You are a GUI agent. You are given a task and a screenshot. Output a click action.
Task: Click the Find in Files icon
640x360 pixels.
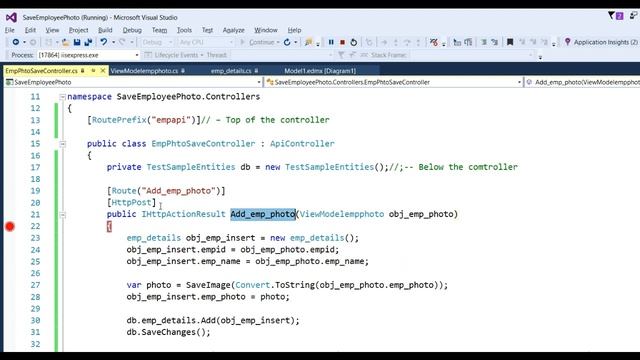[309, 42]
